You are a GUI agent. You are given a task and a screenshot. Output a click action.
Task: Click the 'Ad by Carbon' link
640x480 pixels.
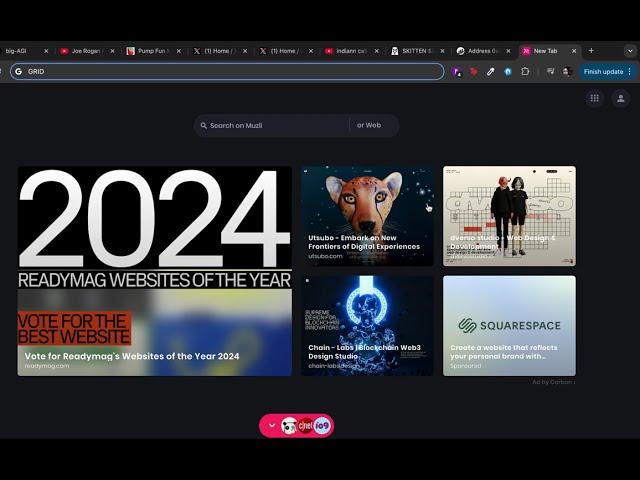click(x=553, y=382)
